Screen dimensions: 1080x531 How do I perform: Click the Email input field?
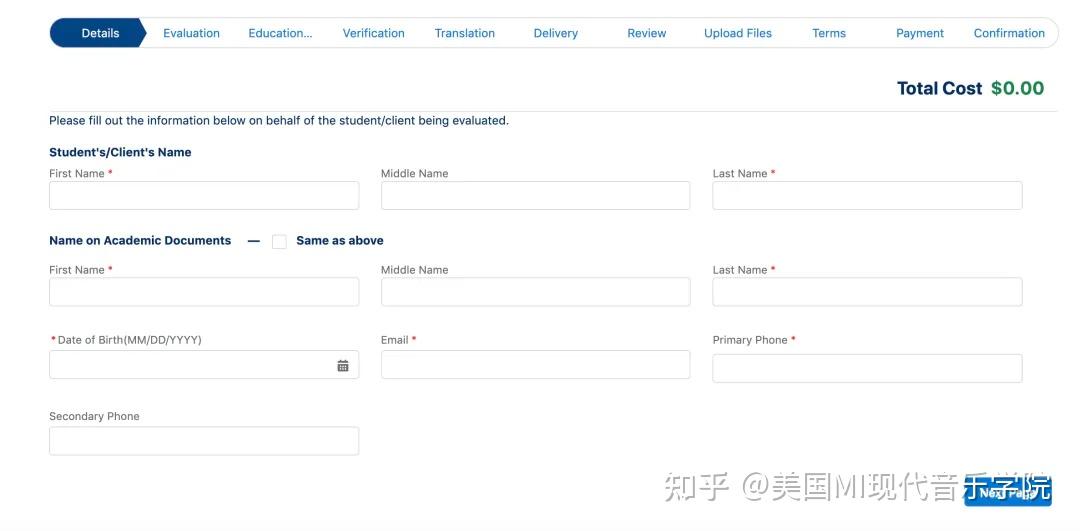point(535,365)
